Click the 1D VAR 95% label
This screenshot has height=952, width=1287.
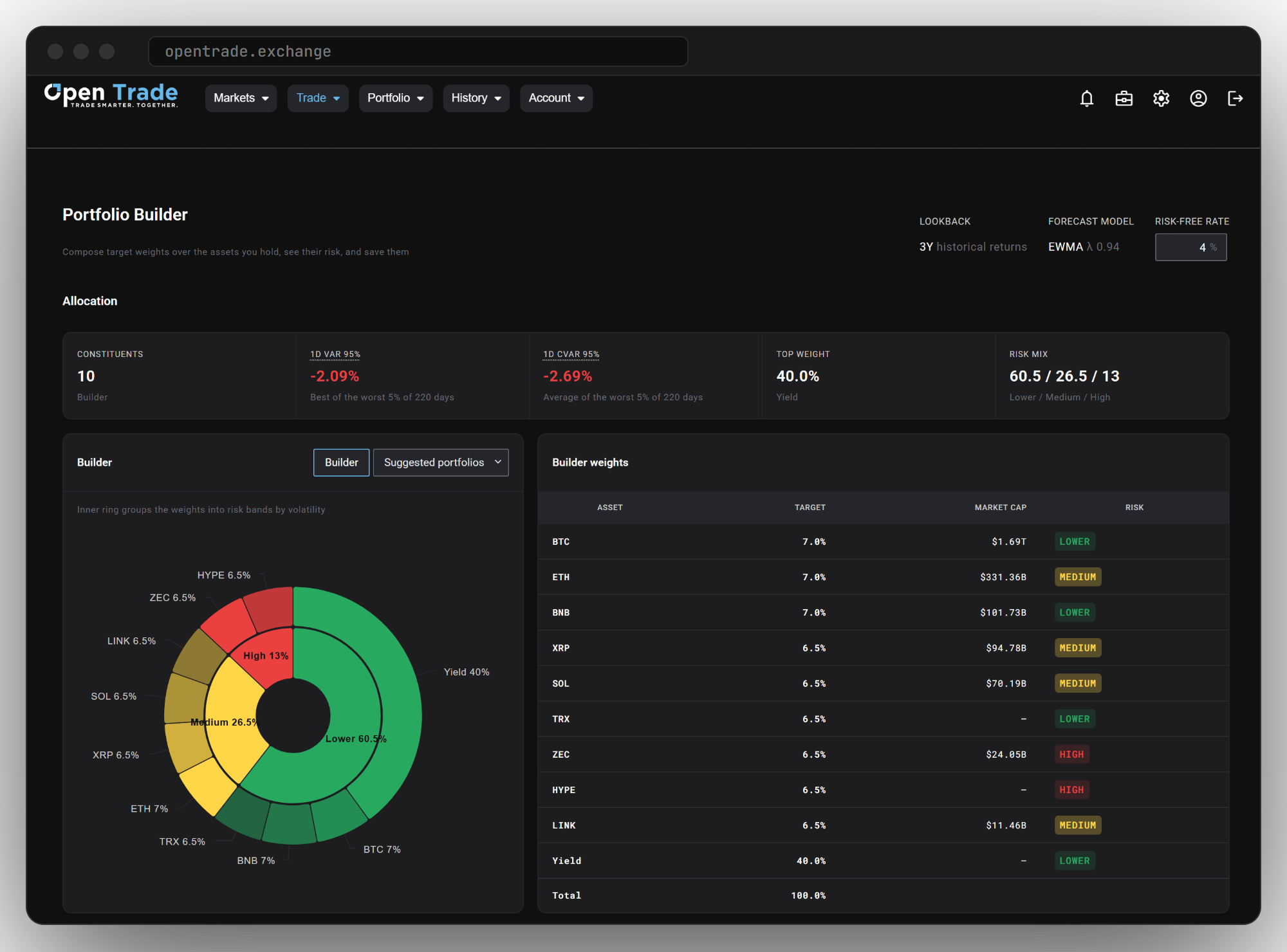point(335,354)
